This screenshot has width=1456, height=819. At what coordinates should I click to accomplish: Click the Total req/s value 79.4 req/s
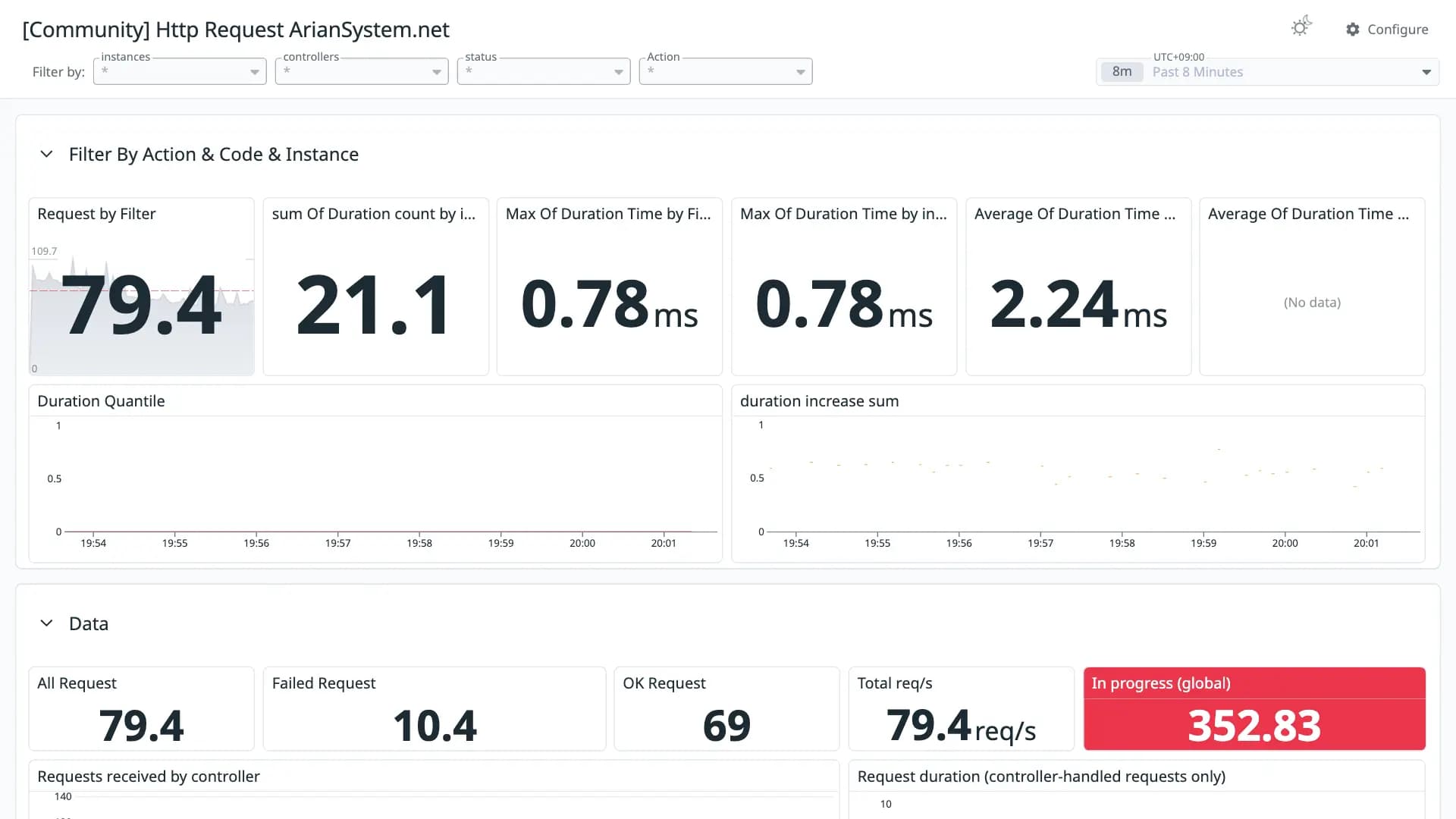pyautogui.click(x=961, y=726)
